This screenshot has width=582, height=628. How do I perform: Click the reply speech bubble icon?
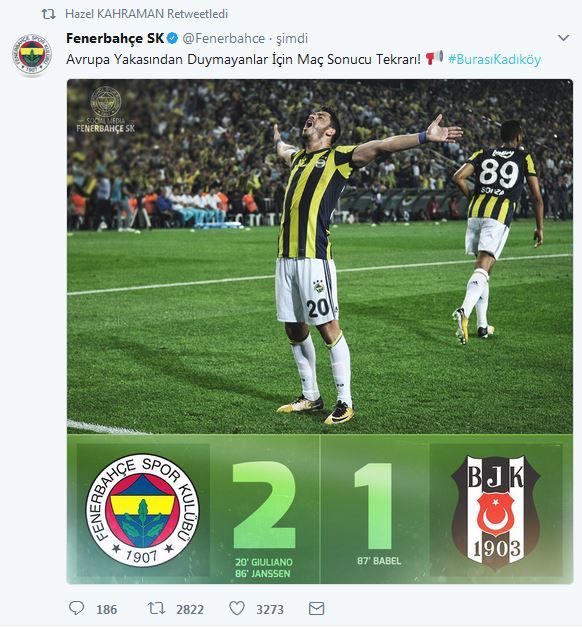[x=77, y=608]
